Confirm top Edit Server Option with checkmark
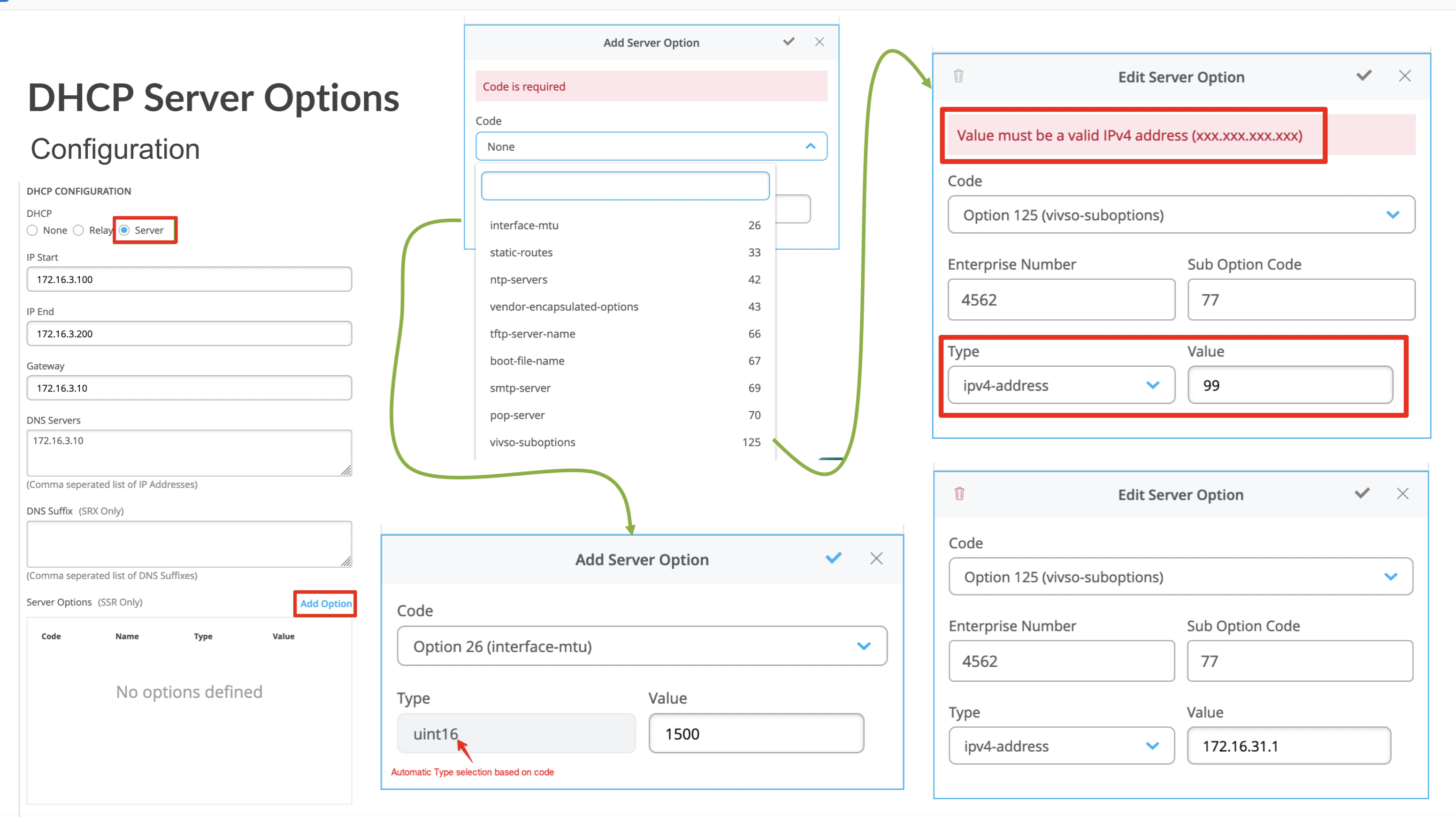Screen dimensions: 1456x817 [x=1364, y=76]
